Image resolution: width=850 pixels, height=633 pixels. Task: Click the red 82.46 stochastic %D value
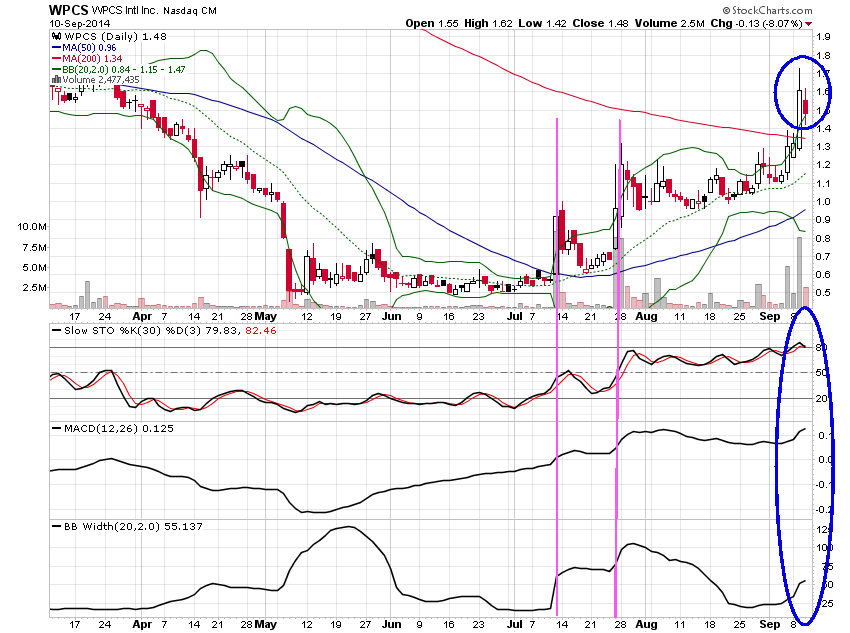(260, 331)
